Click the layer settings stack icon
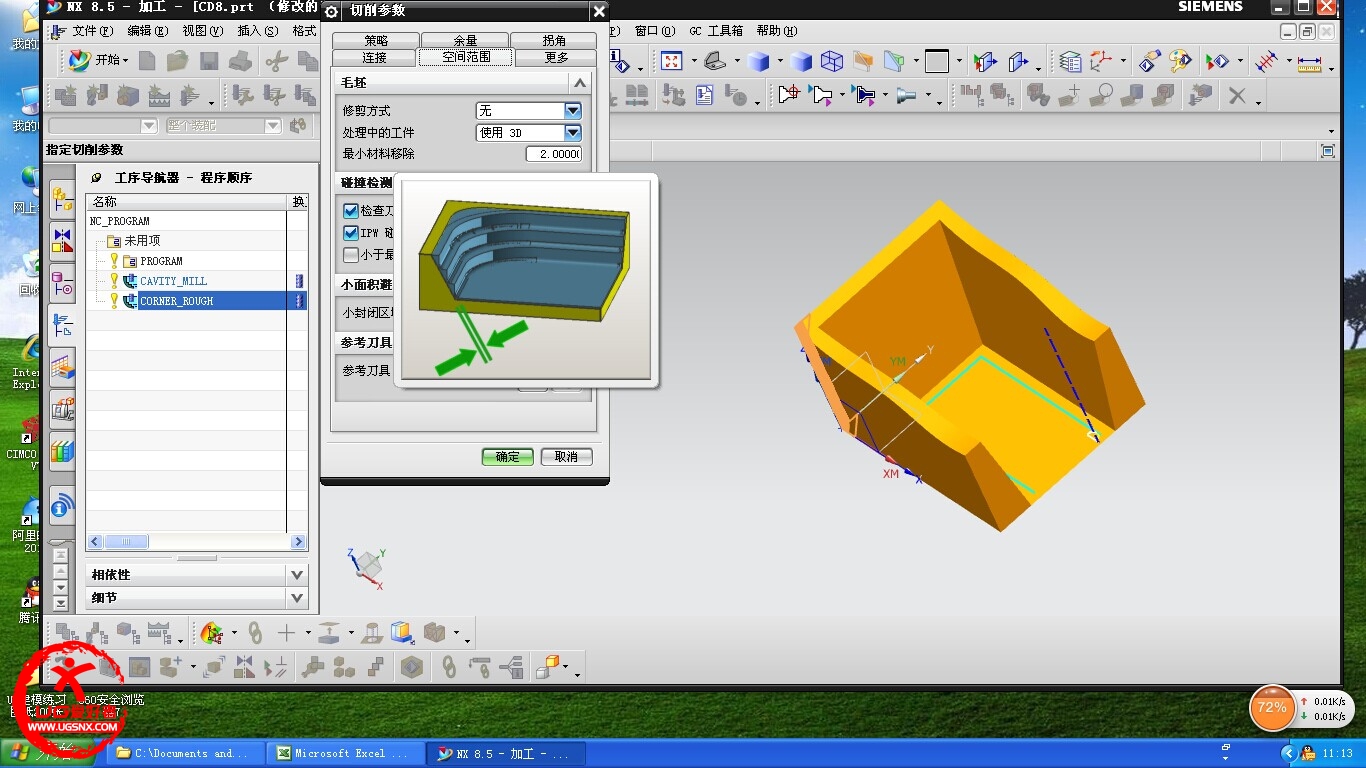1366x768 pixels. pyautogui.click(x=1071, y=62)
